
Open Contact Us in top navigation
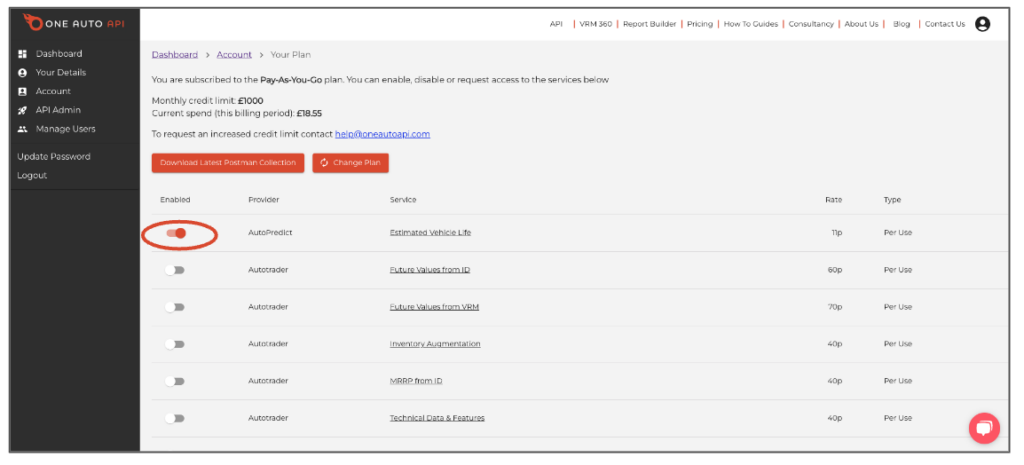(x=944, y=24)
